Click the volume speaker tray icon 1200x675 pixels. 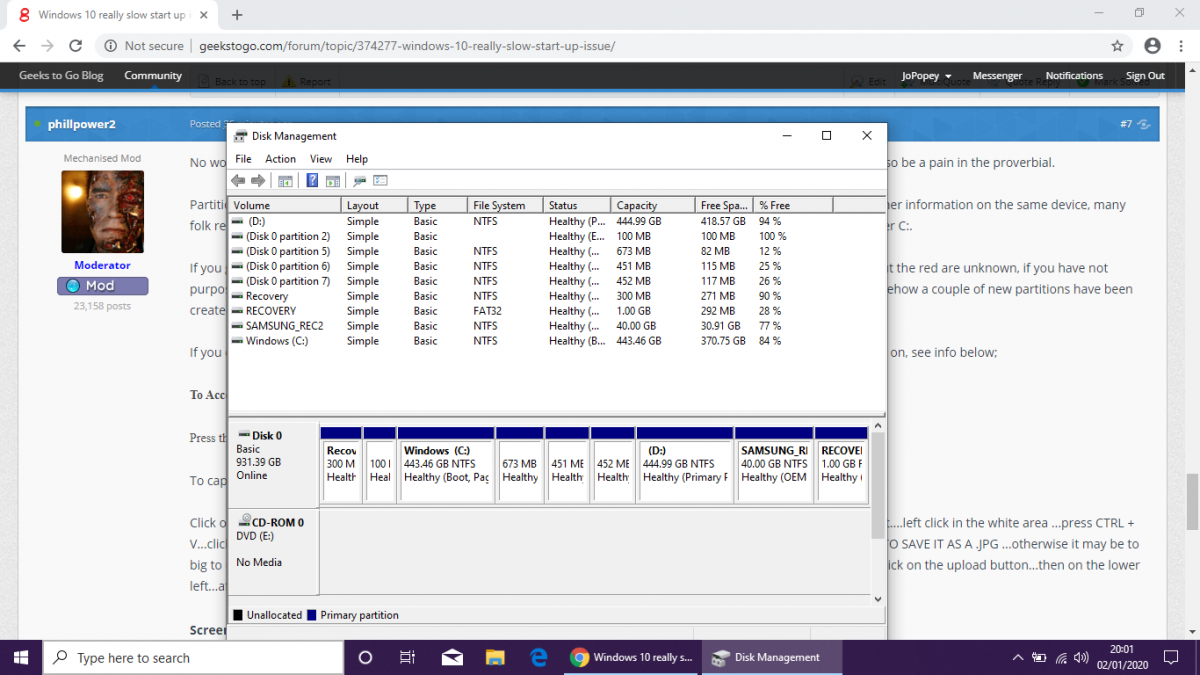(1080, 658)
